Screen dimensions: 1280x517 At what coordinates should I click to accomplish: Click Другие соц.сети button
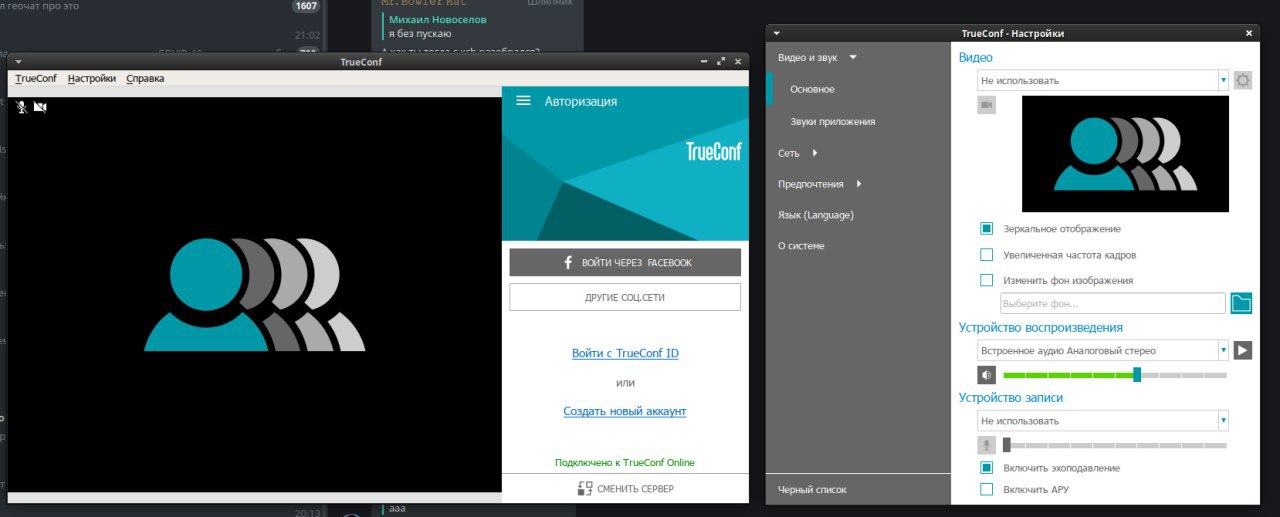(x=625, y=297)
